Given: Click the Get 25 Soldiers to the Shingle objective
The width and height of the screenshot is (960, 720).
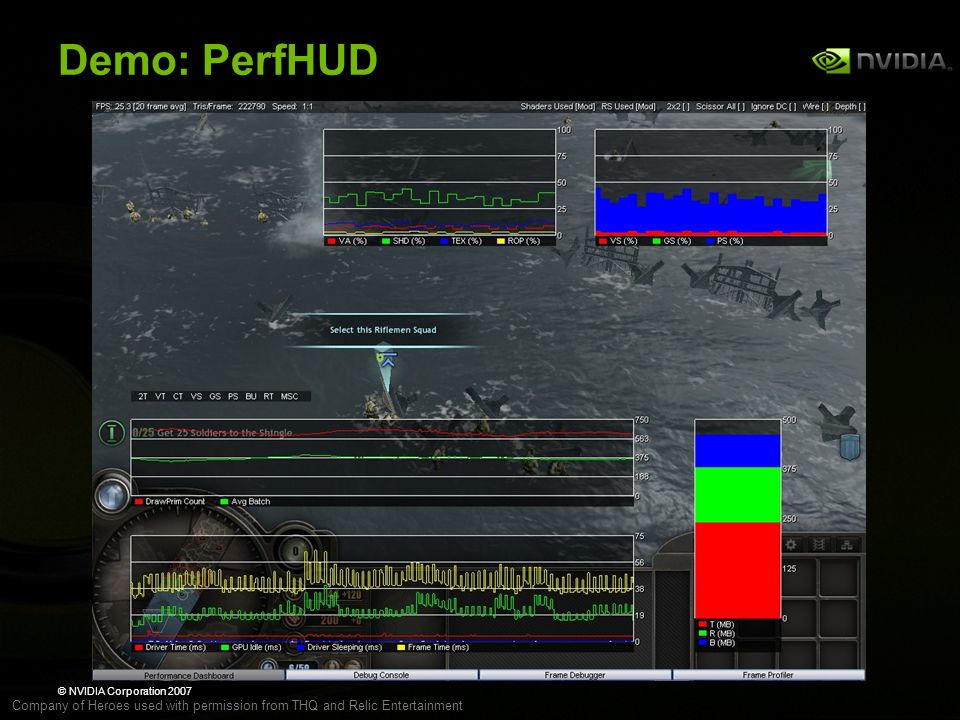Looking at the screenshot, I should click(x=212, y=433).
